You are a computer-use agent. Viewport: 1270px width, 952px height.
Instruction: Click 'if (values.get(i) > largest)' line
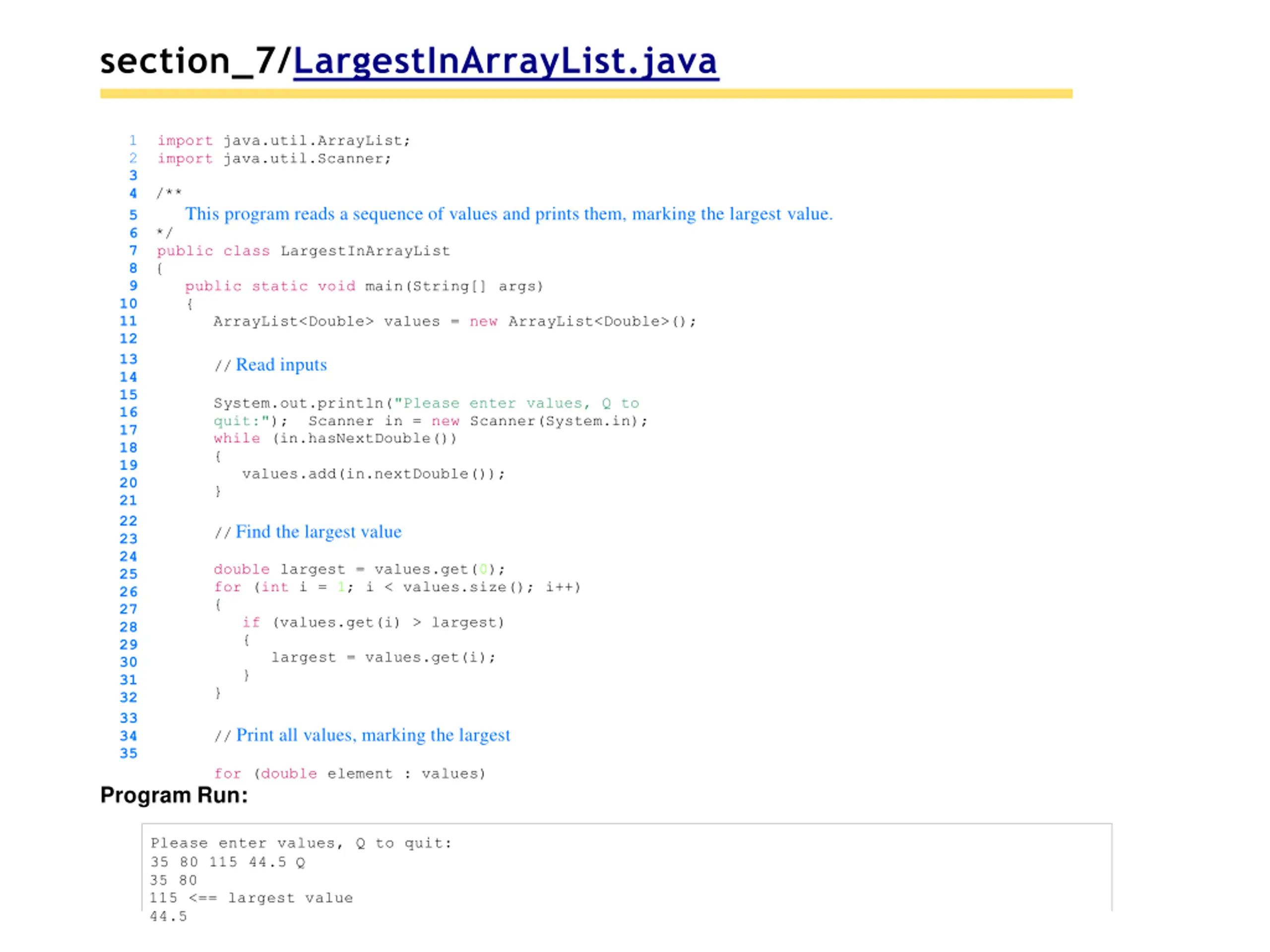[x=373, y=623]
